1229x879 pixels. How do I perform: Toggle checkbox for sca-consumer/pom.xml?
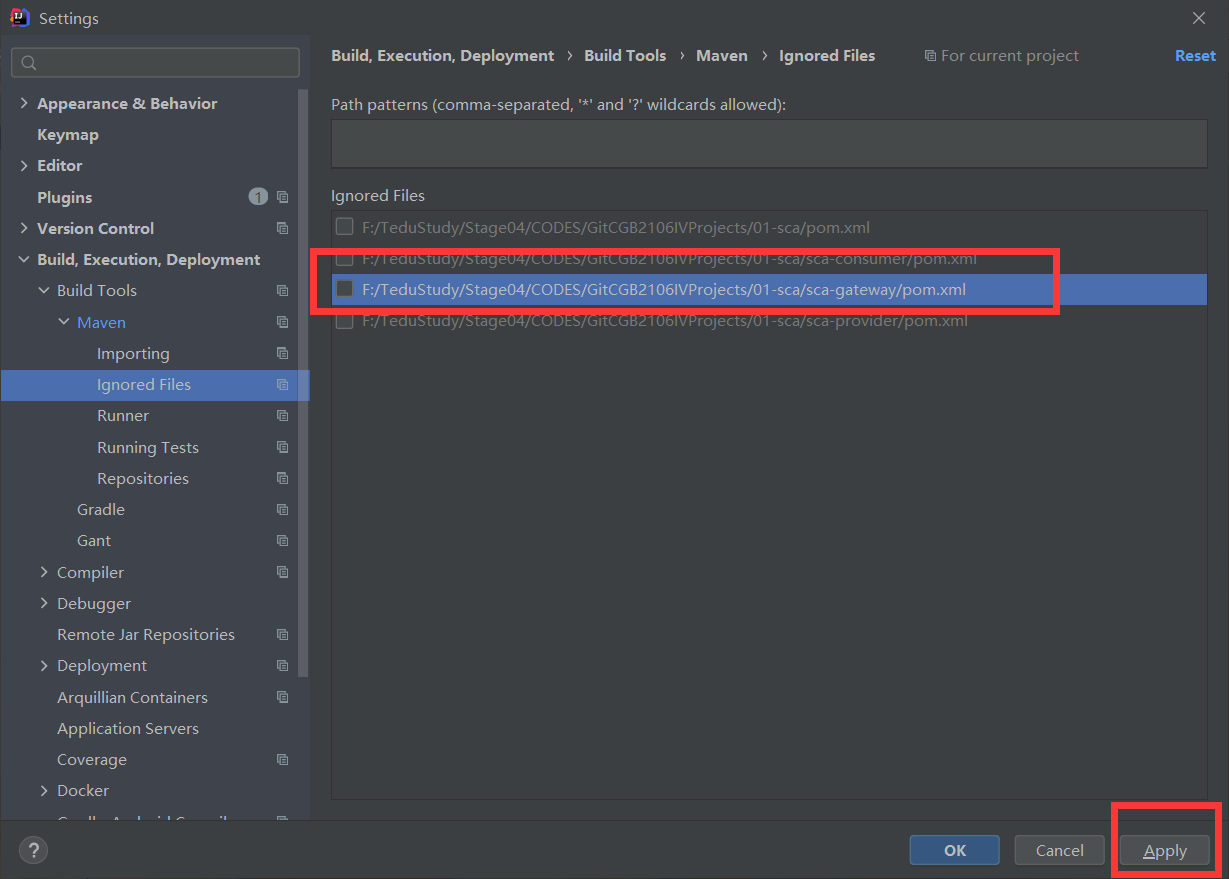click(x=344, y=258)
